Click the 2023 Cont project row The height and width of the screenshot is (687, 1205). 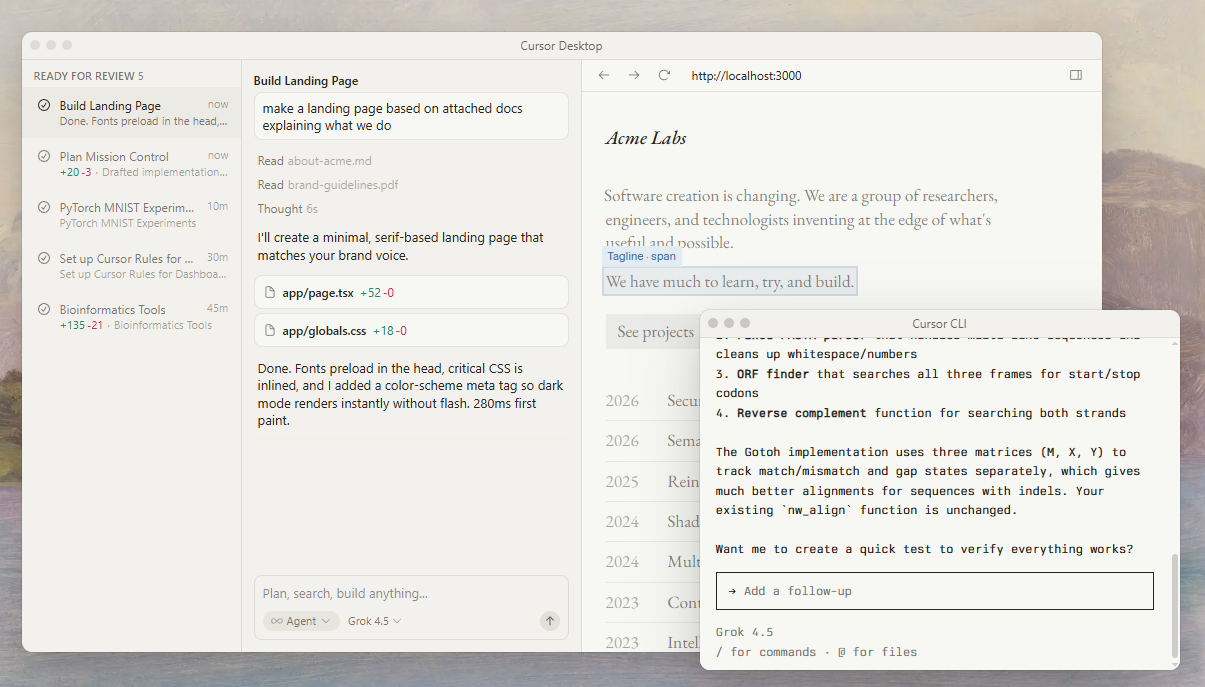click(653, 603)
